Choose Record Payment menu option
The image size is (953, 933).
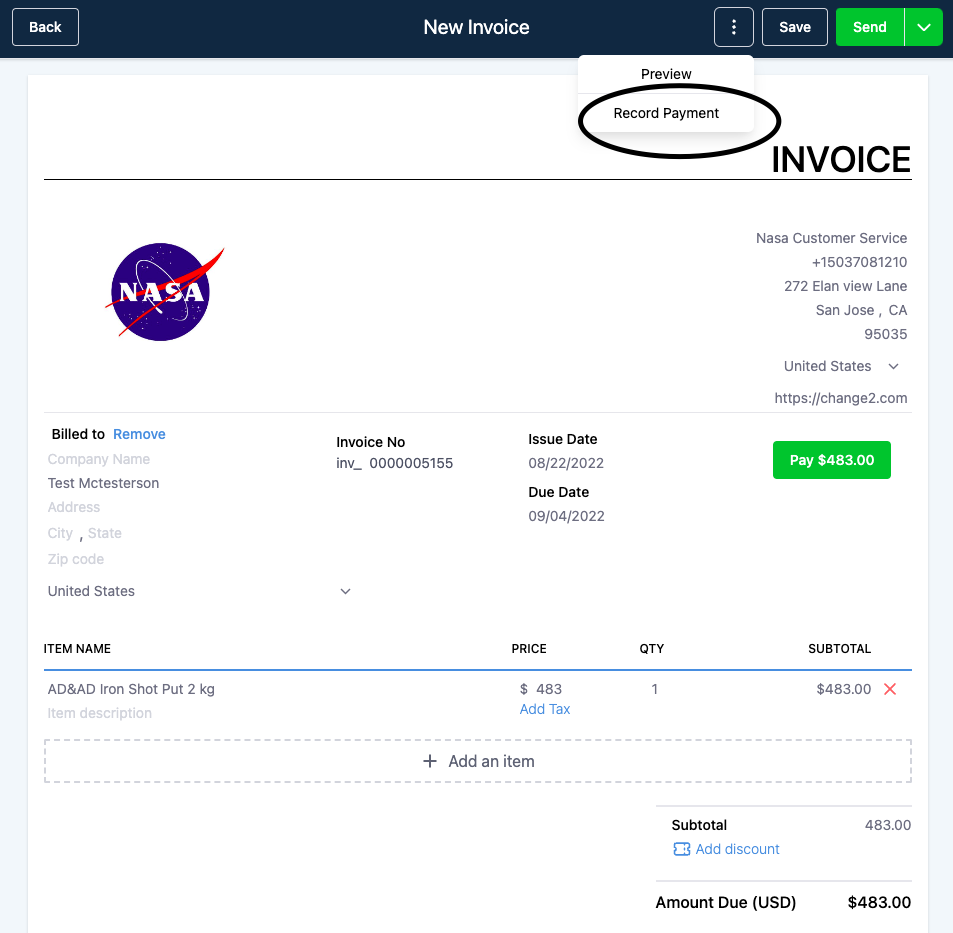pos(666,113)
